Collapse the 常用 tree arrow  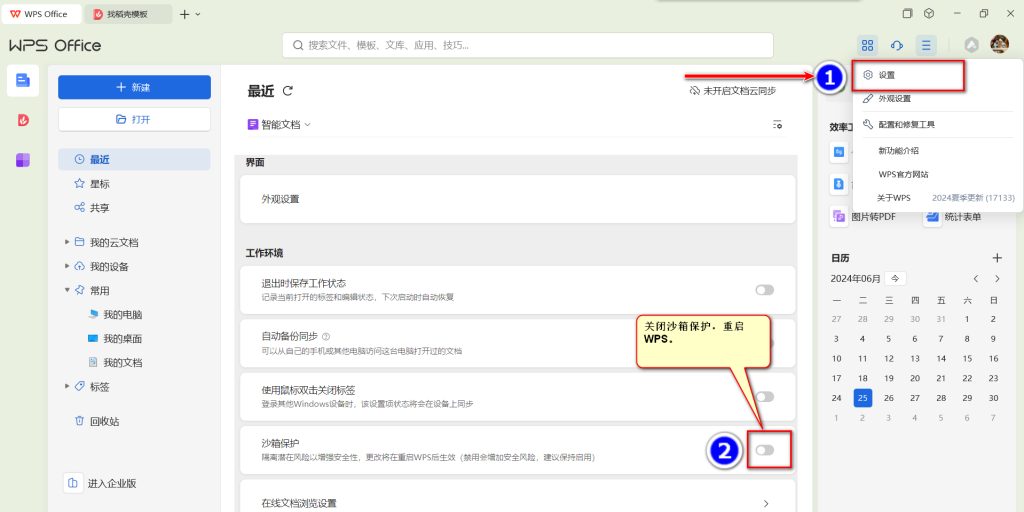(x=67, y=290)
